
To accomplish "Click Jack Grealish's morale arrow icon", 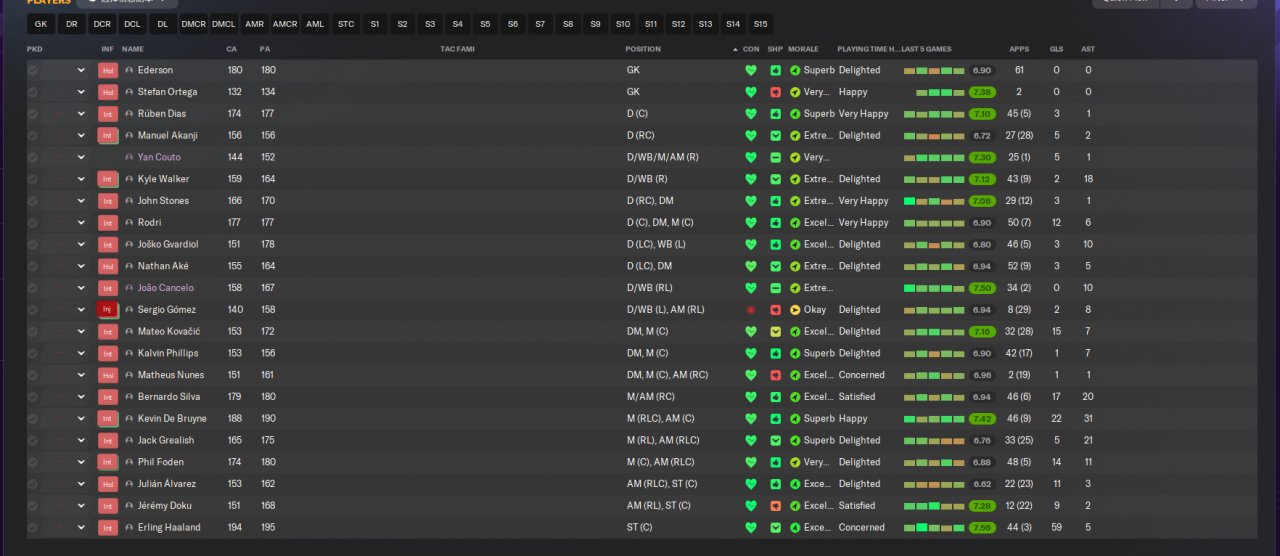I will pyautogui.click(x=795, y=441).
